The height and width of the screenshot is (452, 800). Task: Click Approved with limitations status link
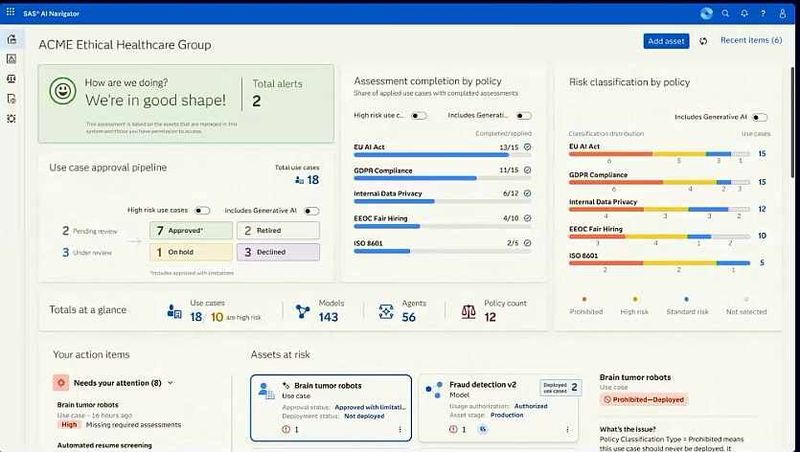tap(370, 407)
